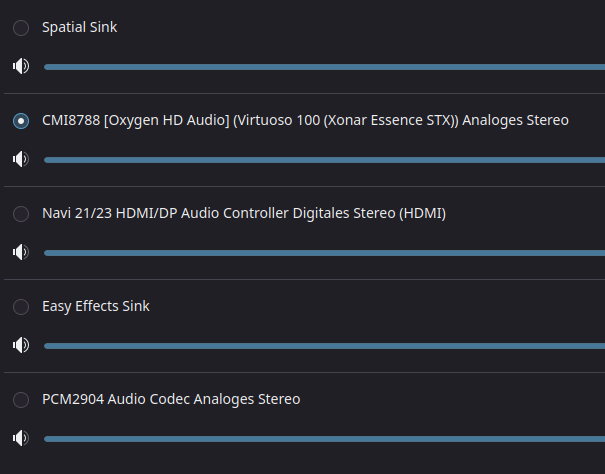
Task: Mute the Easy Effects Sink speaker icon
Action: (x=21, y=345)
